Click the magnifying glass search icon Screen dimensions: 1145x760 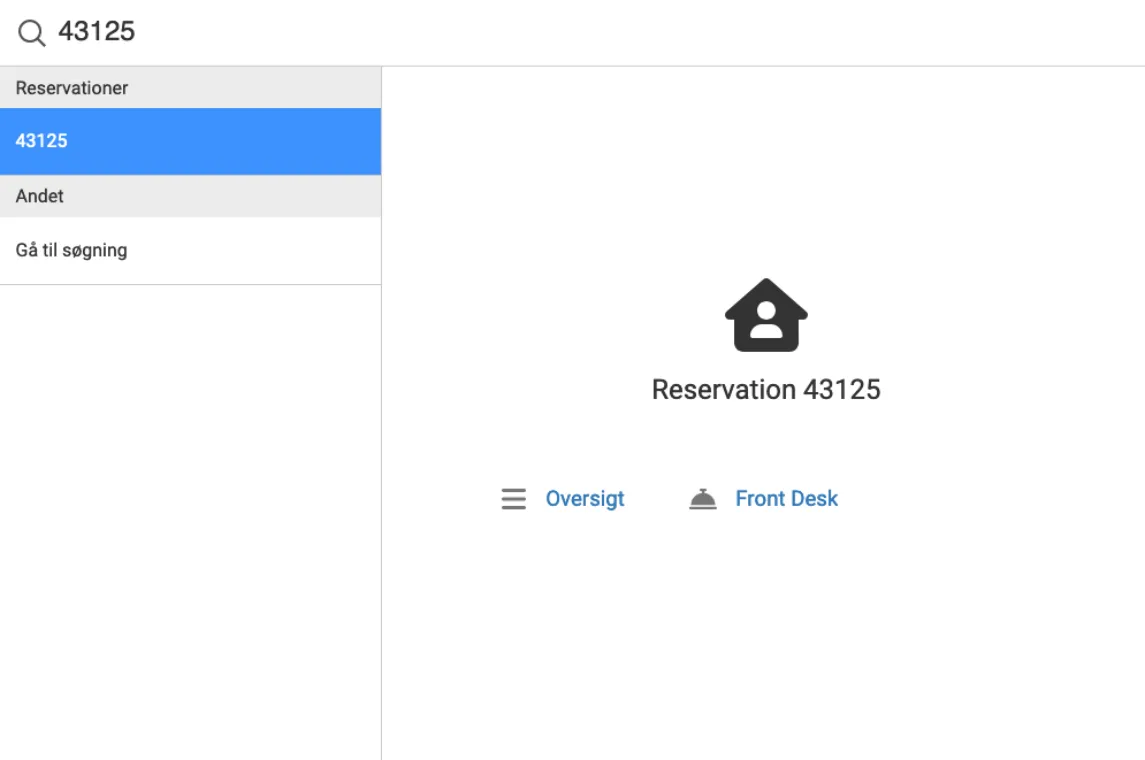[32, 33]
